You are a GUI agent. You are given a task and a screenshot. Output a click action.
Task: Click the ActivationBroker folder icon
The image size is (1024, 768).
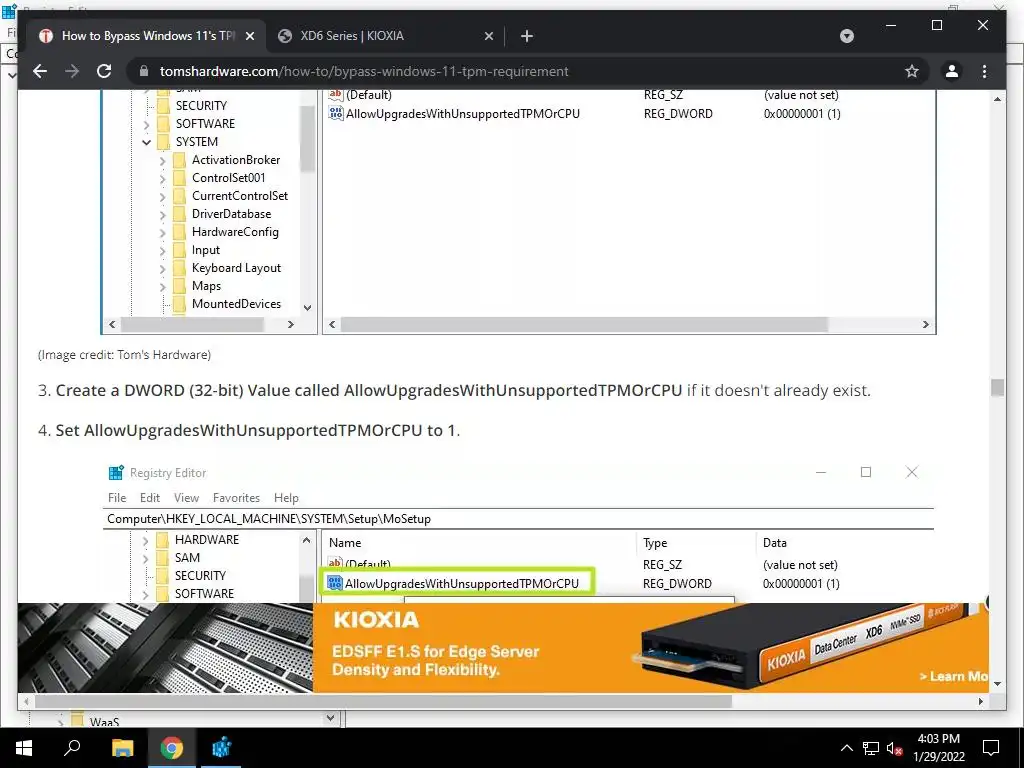point(180,160)
